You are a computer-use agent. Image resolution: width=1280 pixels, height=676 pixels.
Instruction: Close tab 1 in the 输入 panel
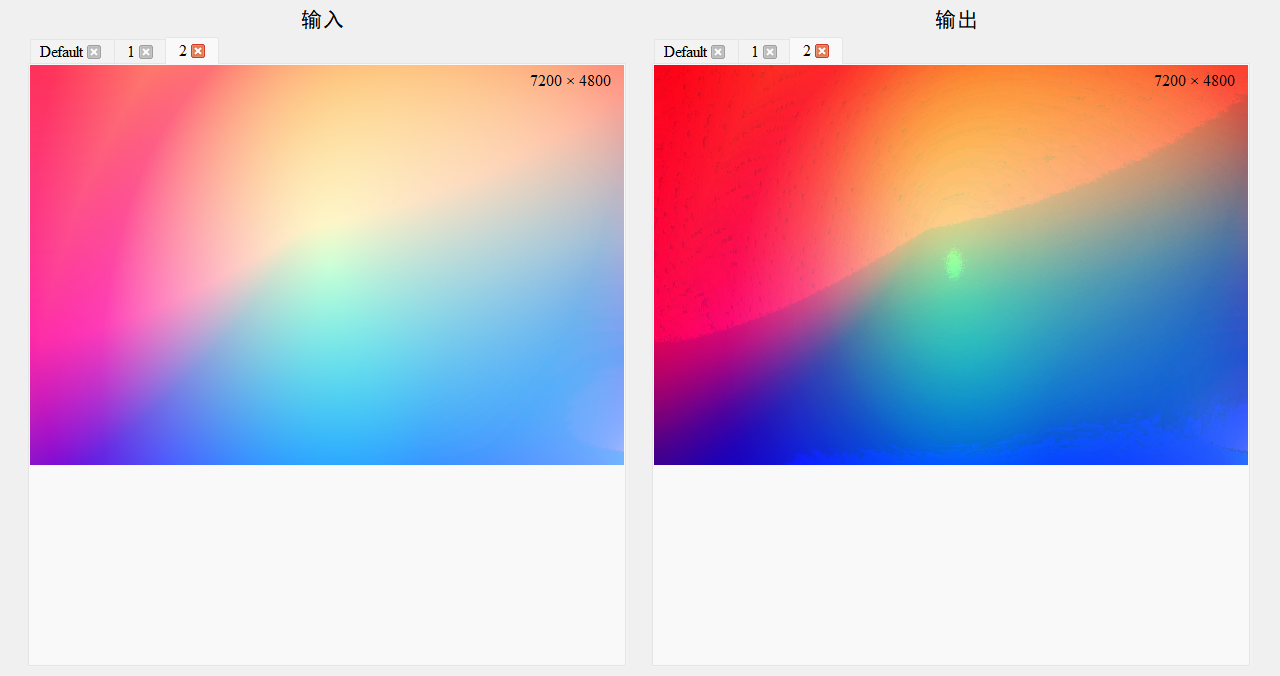click(146, 52)
